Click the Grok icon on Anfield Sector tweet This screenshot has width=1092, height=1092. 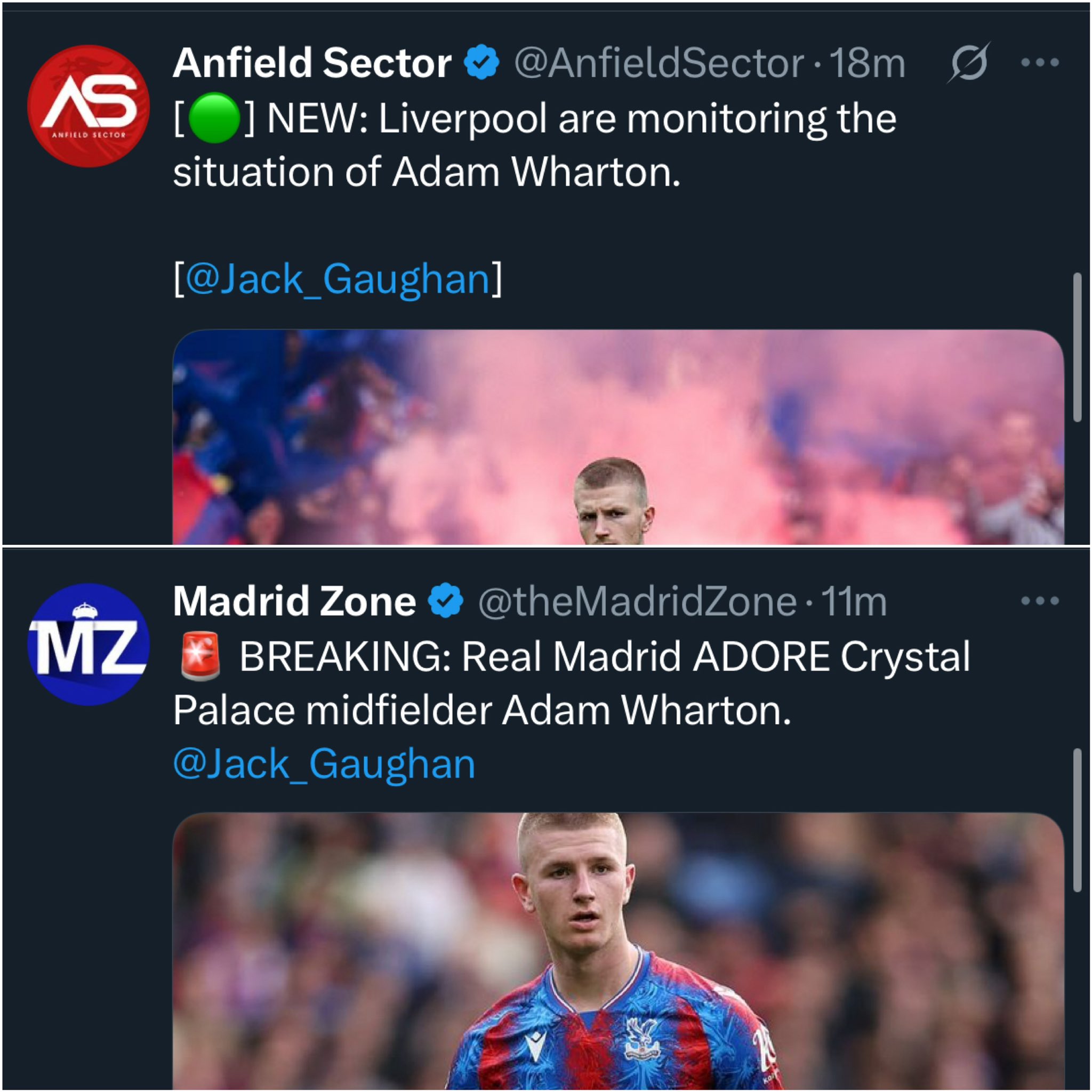(969, 62)
